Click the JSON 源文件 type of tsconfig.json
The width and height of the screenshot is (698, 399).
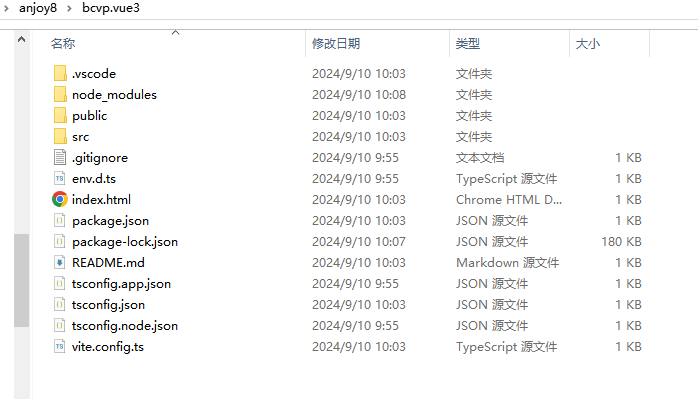492,305
